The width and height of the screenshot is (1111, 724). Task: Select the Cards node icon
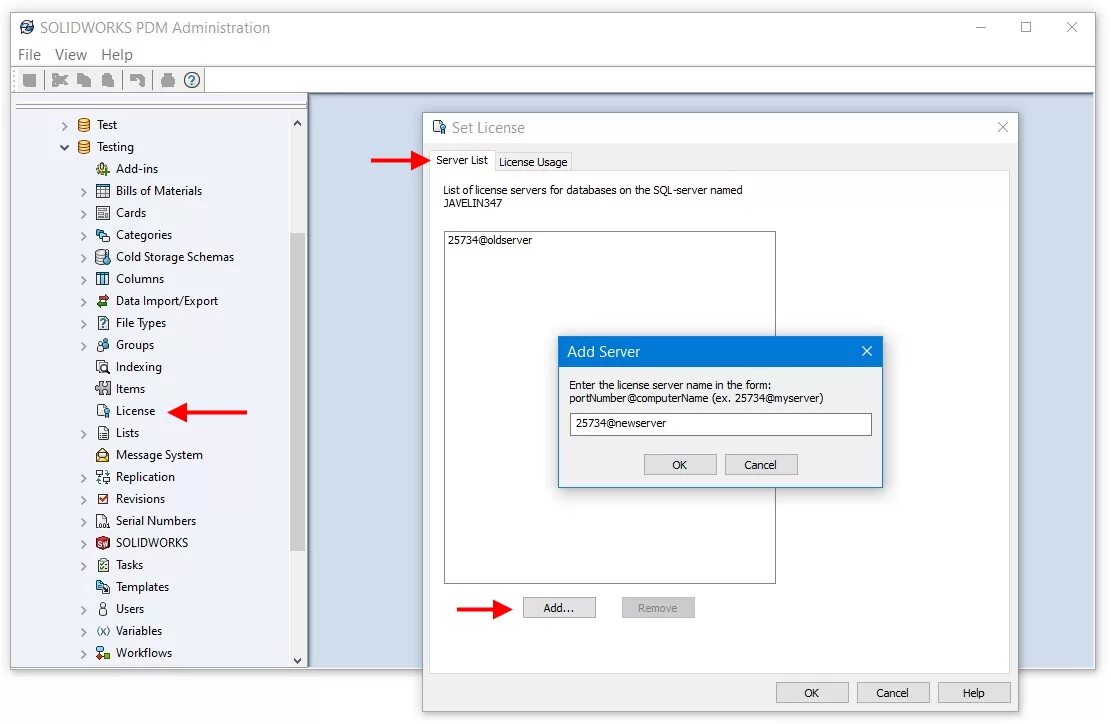[103, 213]
